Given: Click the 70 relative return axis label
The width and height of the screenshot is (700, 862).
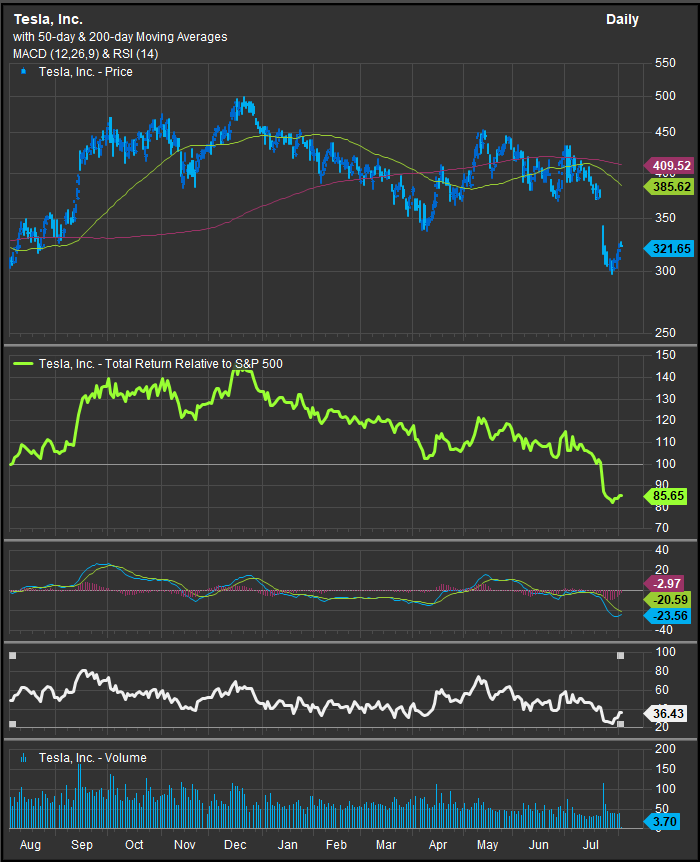Looking at the screenshot, I should click(x=662, y=528).
